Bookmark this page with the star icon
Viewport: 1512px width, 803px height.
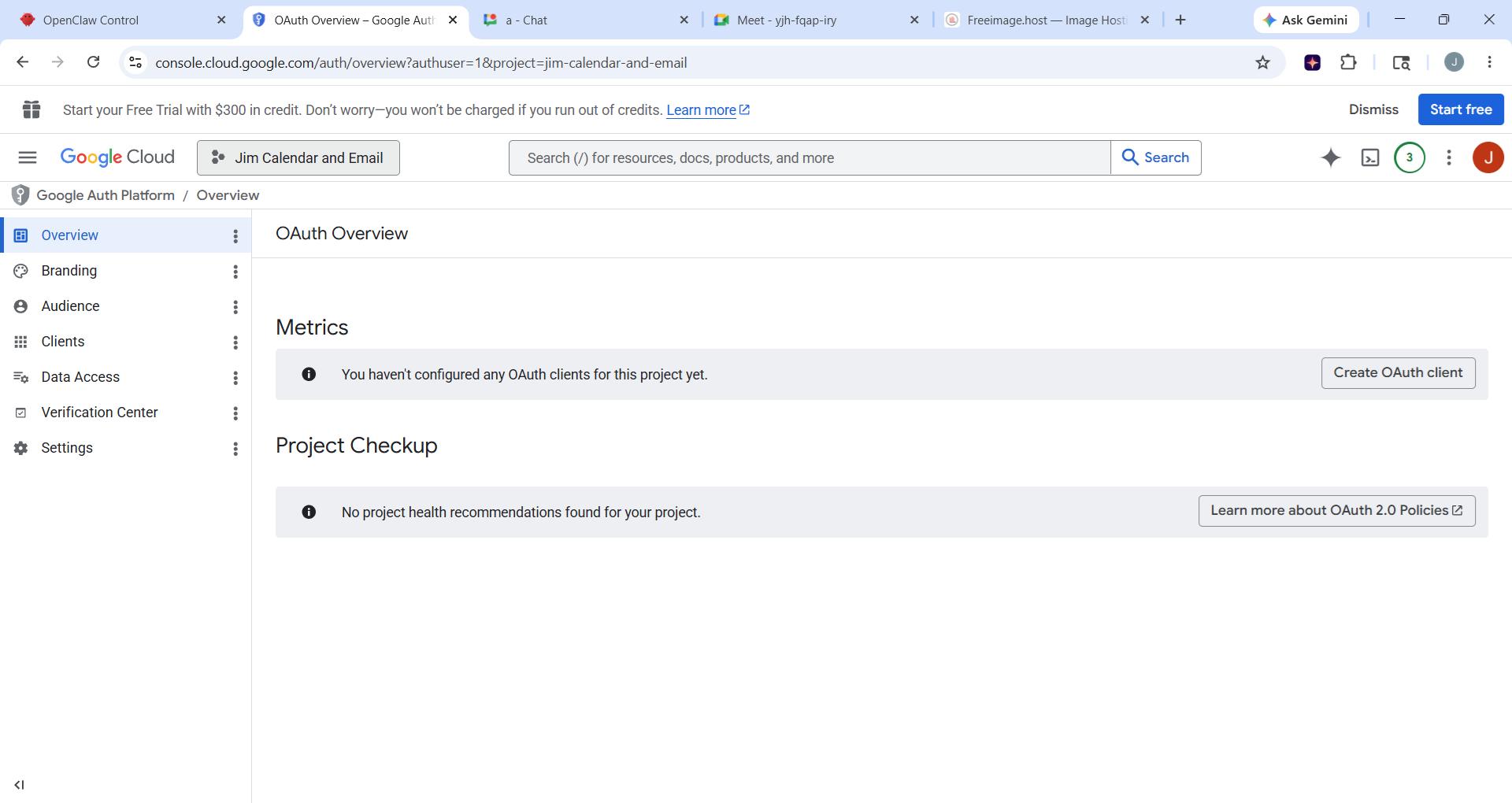[1263, 62]
